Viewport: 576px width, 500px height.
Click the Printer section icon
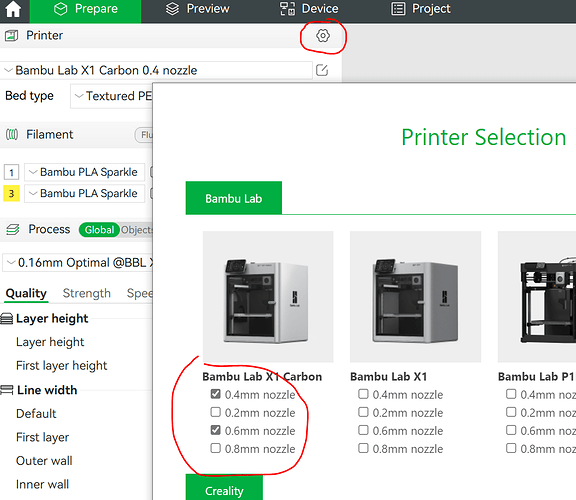[11, 36]
